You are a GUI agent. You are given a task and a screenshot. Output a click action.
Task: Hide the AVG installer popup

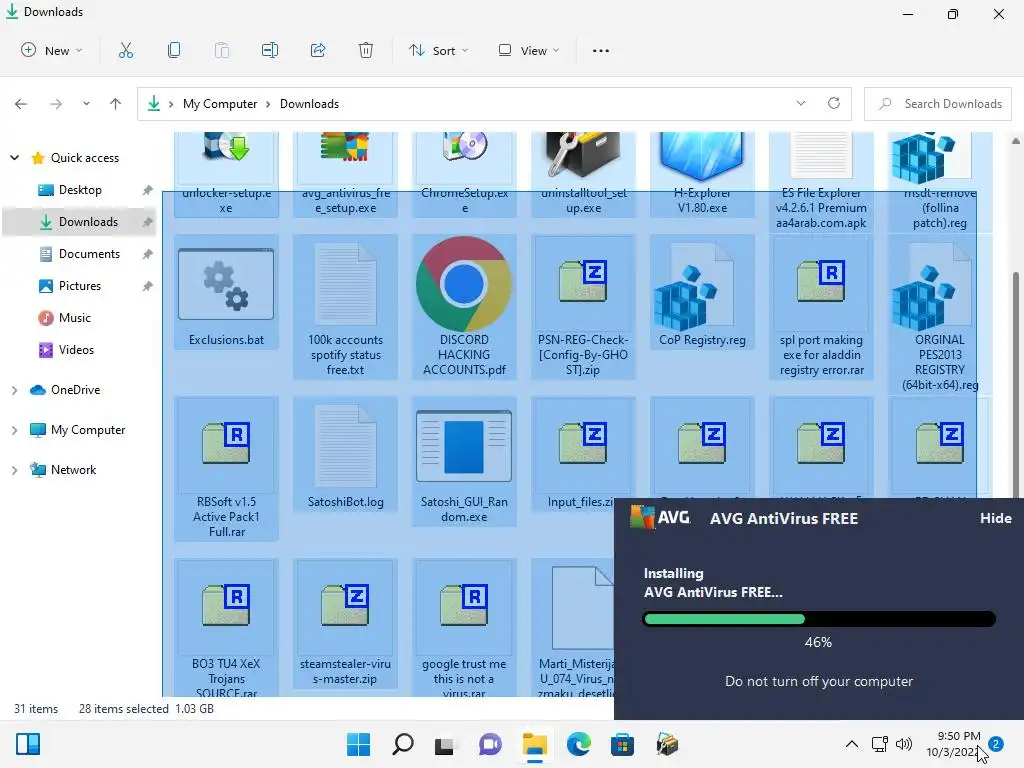[x=995, y=518]
